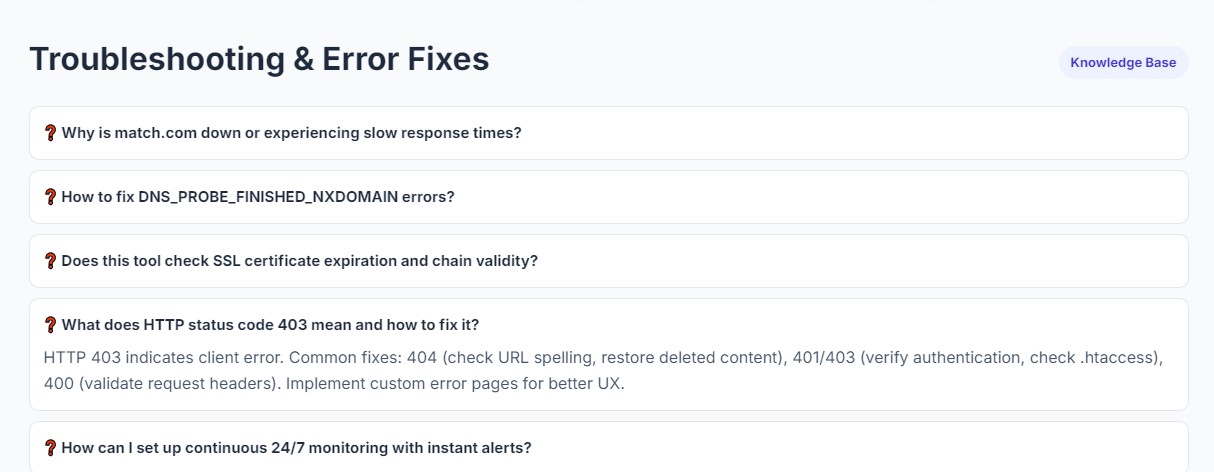Click the Knowledge Base badge
Screen dimensions: 1214x472
[x=1123, y=62]
